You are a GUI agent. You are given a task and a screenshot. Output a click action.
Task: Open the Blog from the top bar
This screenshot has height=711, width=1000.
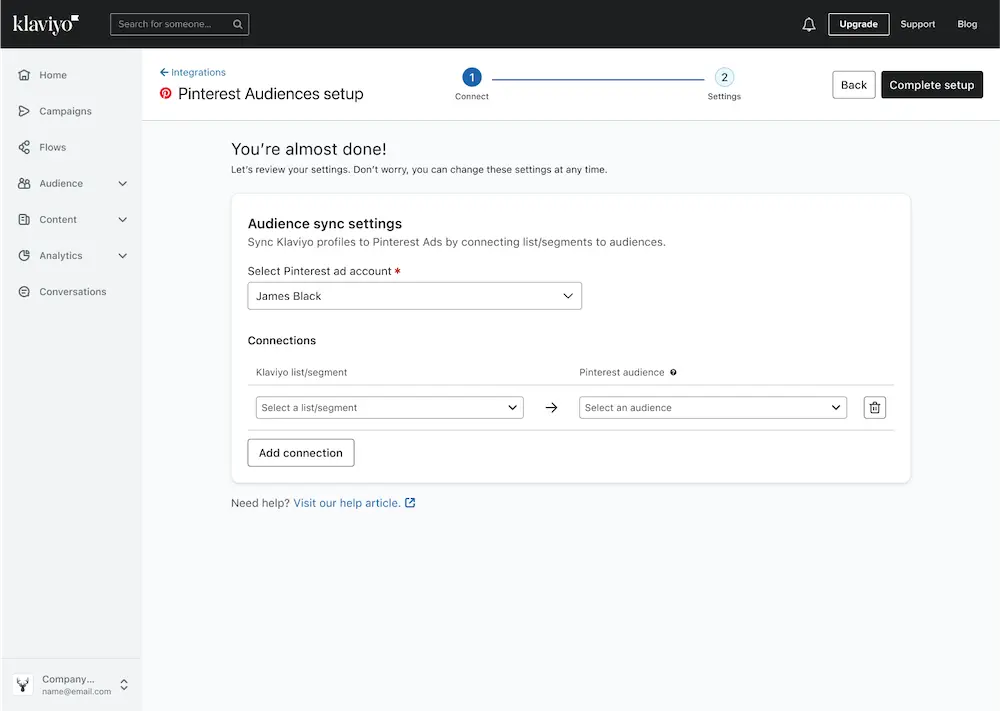pyautogui.click(x=967, y=23)
